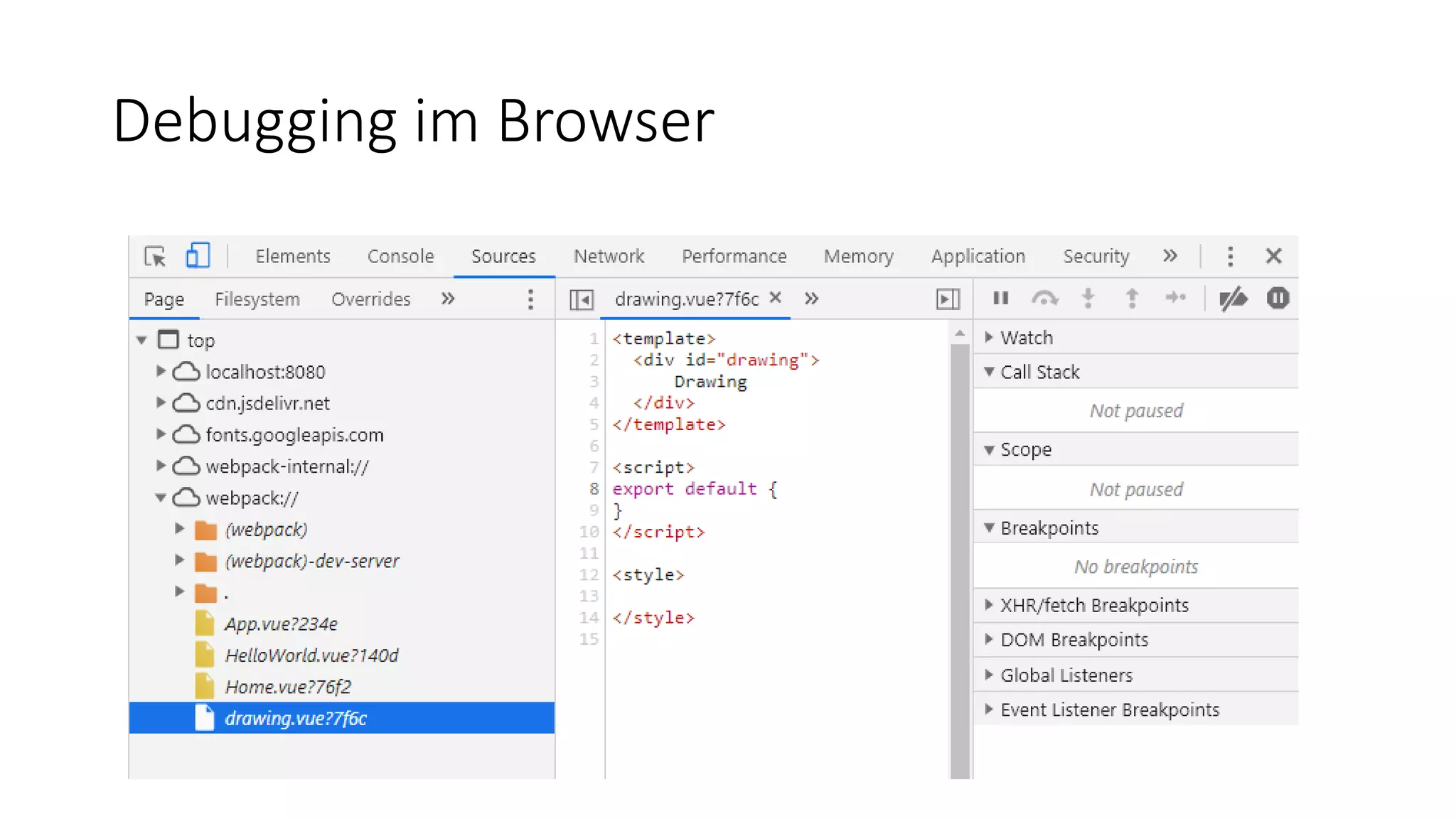Show more navigator tabs chevron
1456x819 pixels.
pos(447,299)
